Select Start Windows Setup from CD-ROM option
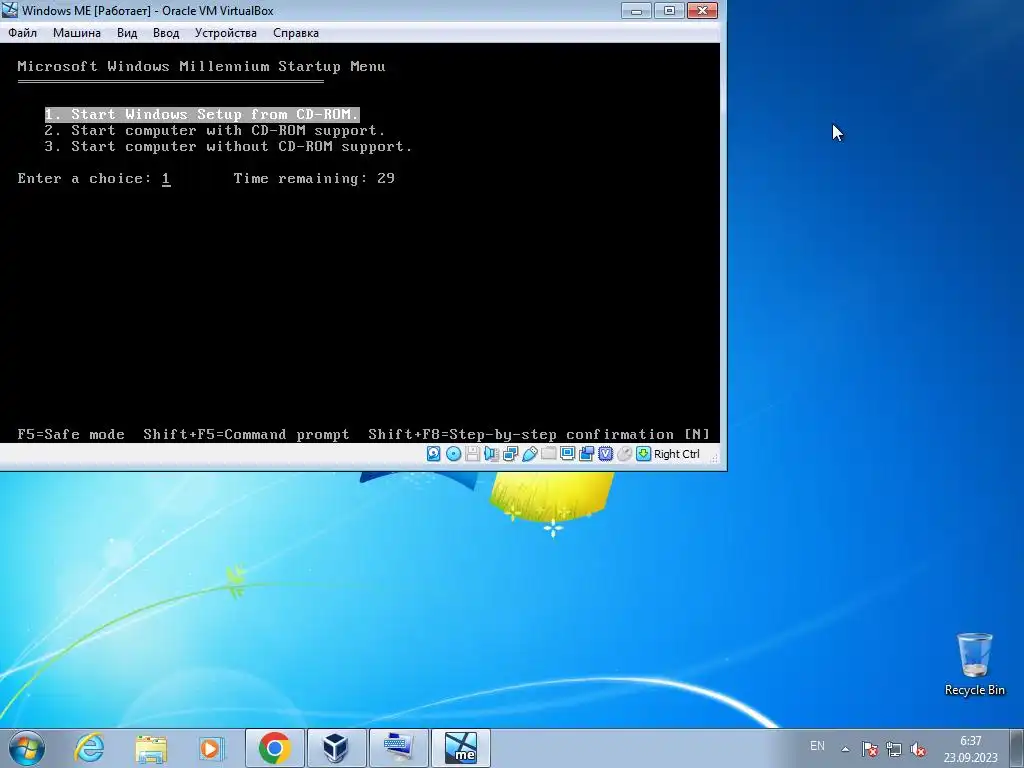This screenshot has width=1024, height=768. click(202, 114)
